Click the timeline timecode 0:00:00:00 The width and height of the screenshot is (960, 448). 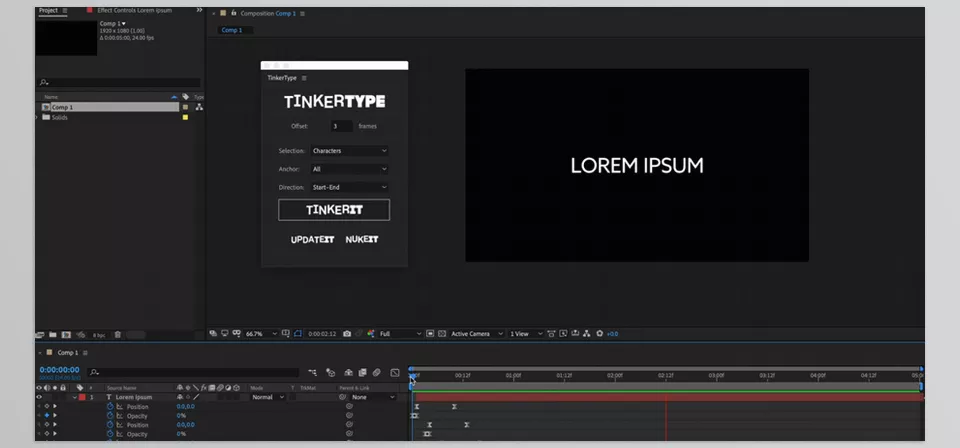click(x=59, y=370)
